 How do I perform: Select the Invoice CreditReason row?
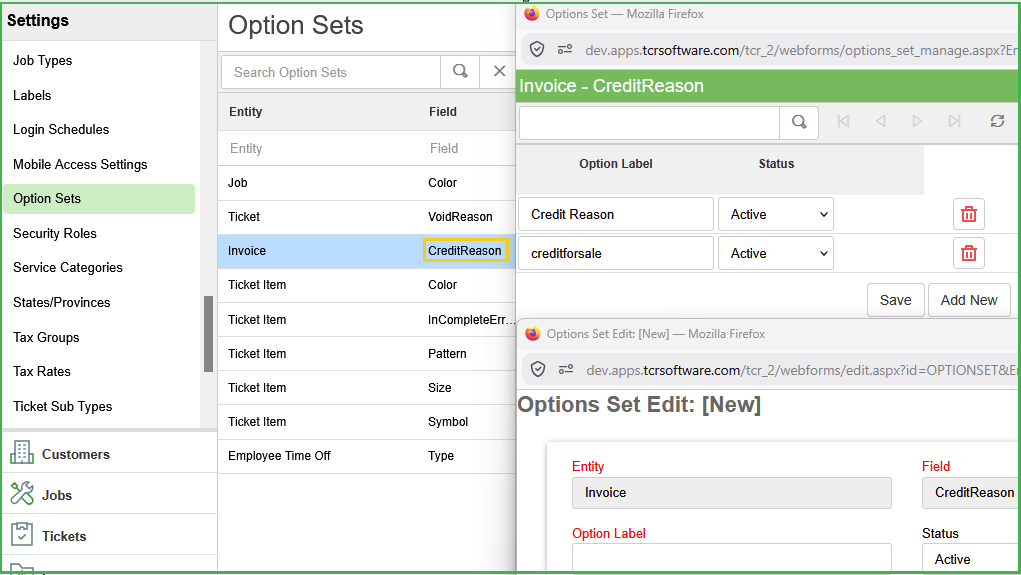[x=367, y=251]
